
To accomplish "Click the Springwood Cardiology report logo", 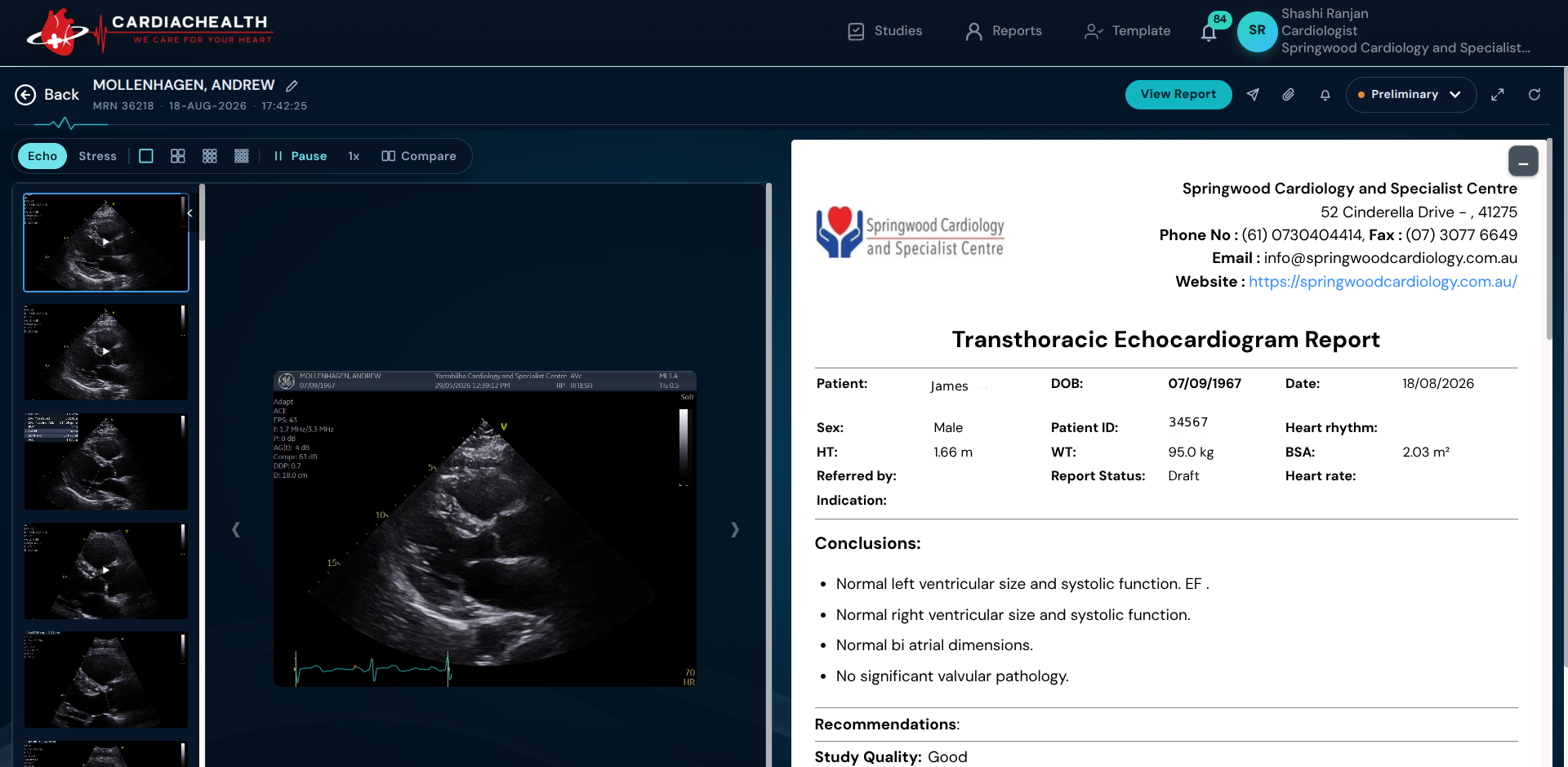I will 910,233.
